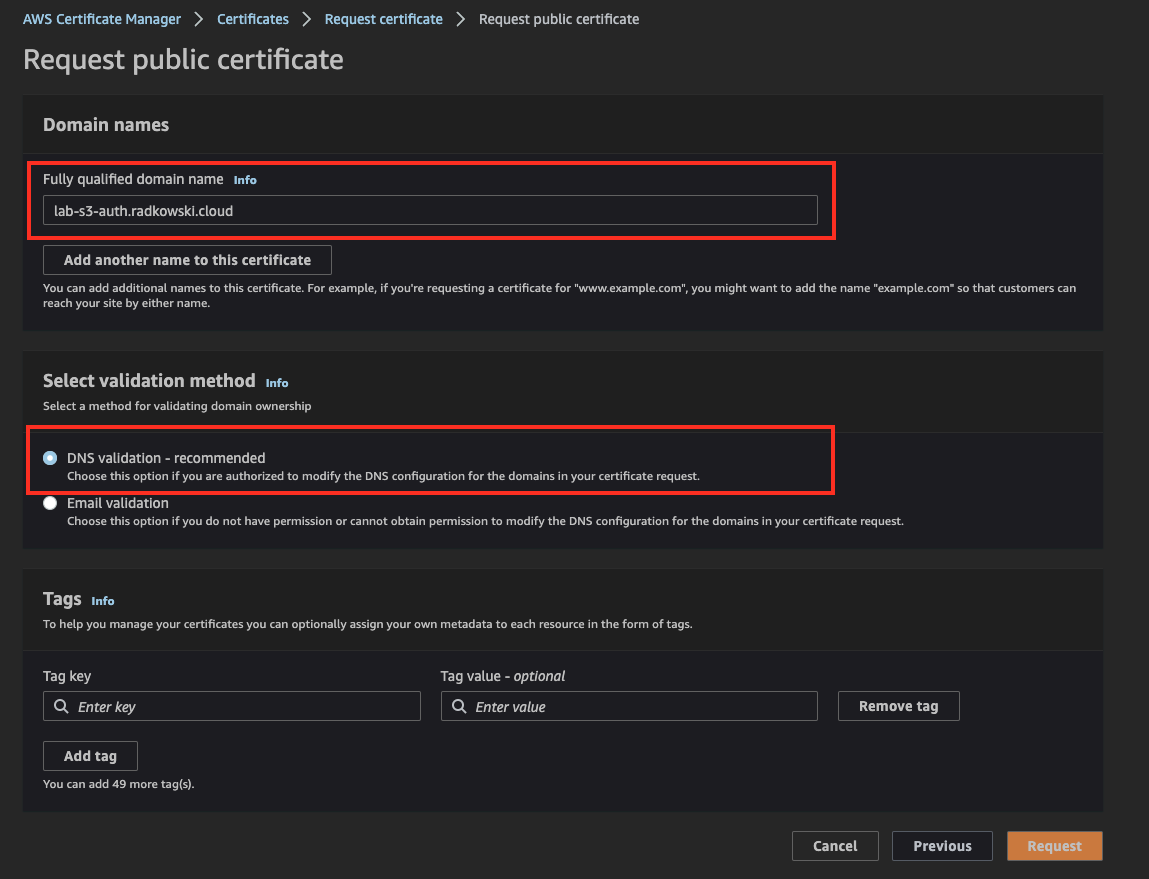Click the fully qualified domain name field
1149x879 pixels.
[430, 210]
